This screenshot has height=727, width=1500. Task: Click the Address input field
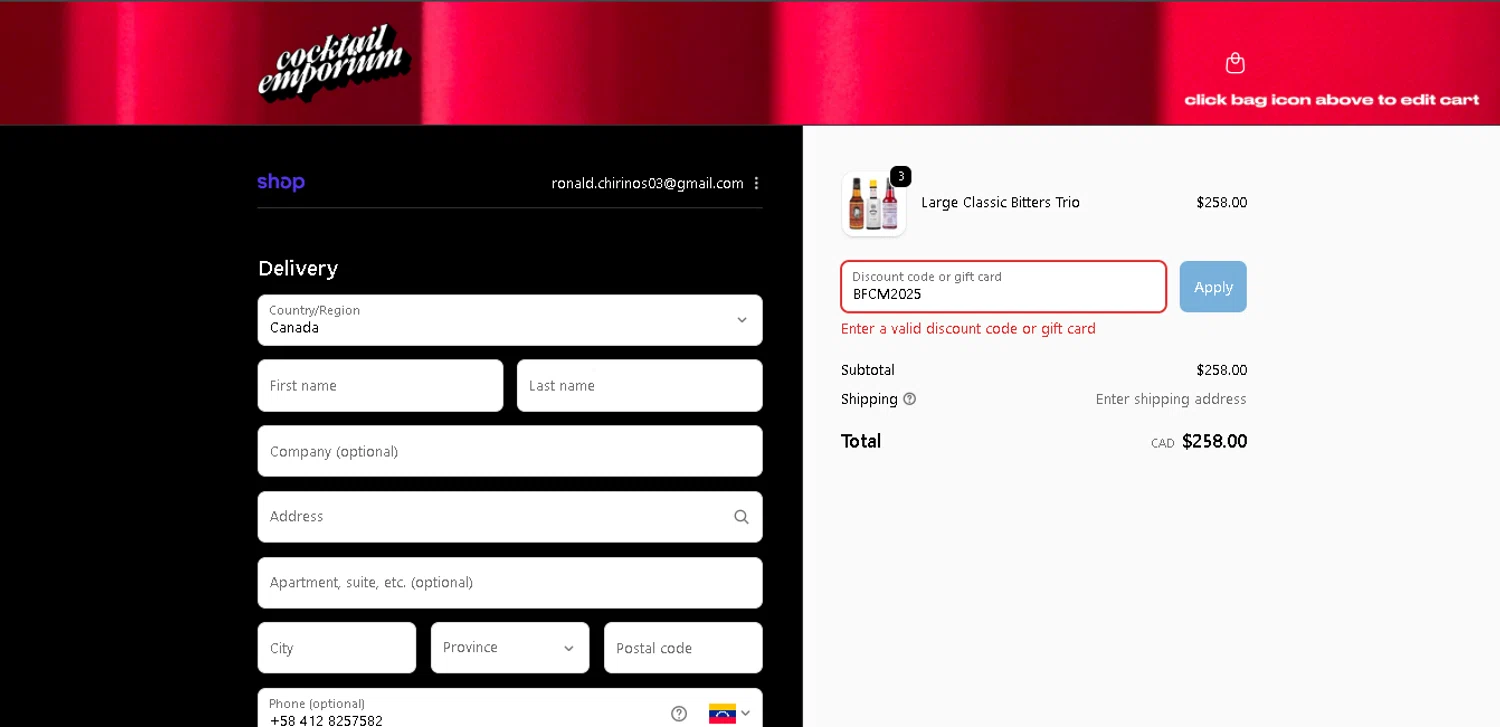coord(510,517)
